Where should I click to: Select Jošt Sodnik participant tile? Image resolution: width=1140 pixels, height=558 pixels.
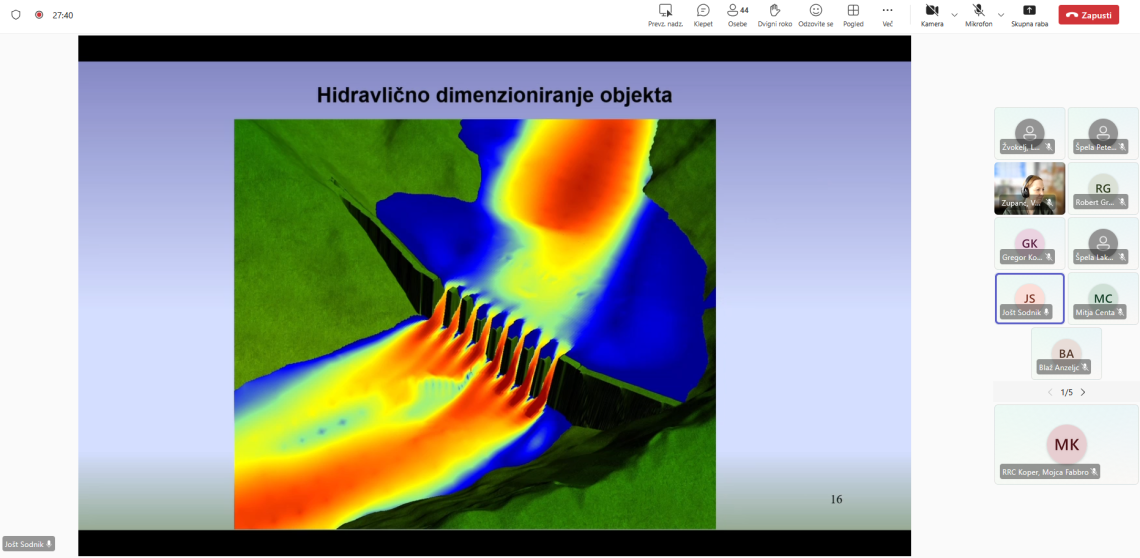coord(1029,298)
